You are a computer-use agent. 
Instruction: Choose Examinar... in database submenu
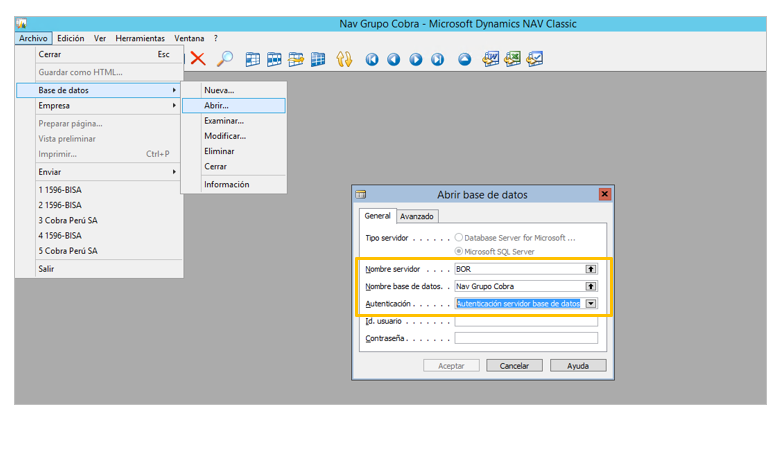[234, 121]
